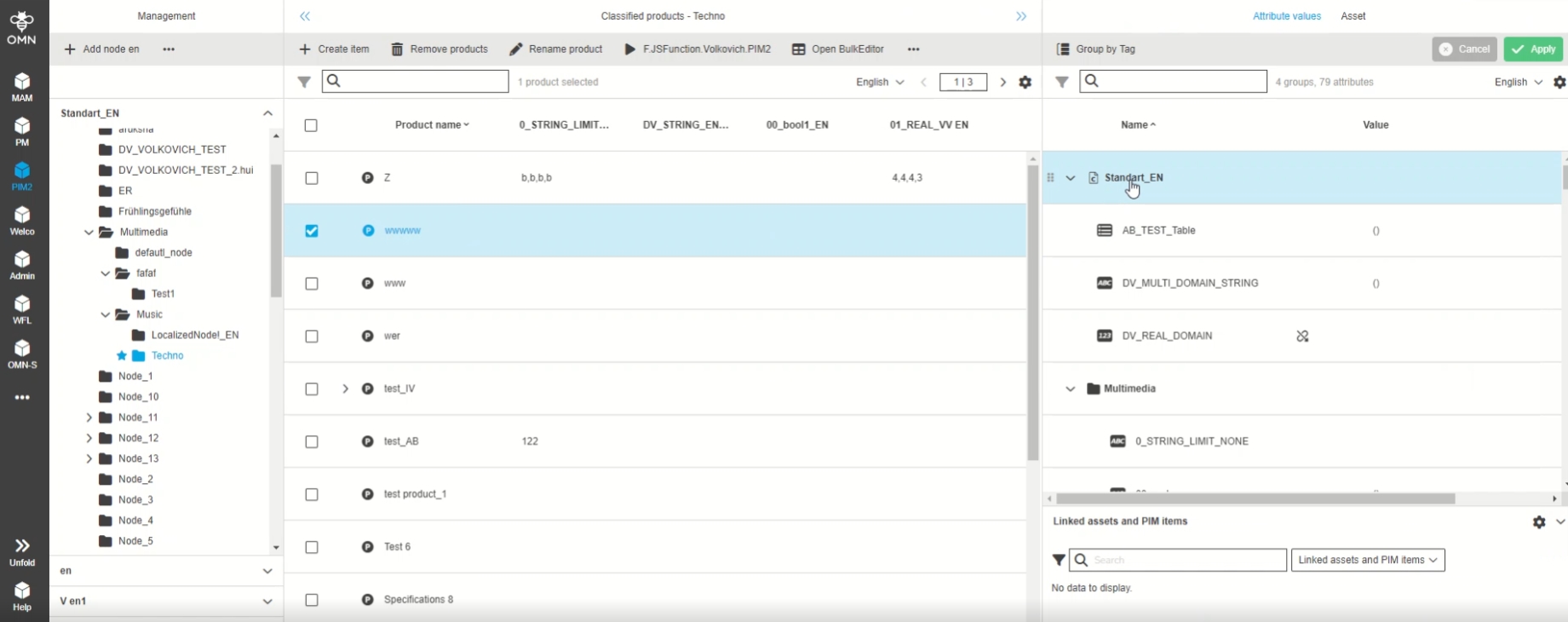
Task: Click Create item in toolbar
Action: point(334,49)
